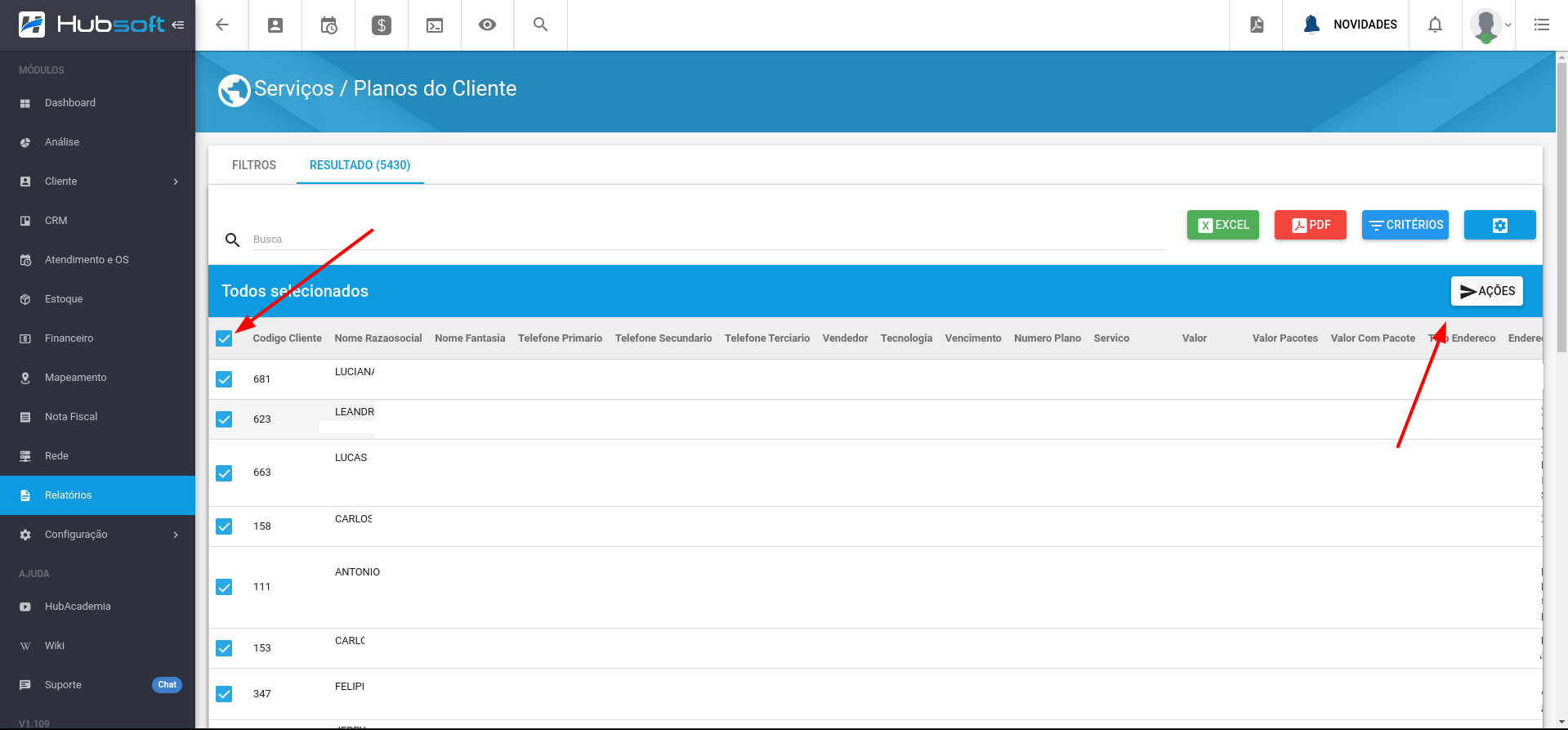Sort by Vencimento column header

click(x=973, y=338)
